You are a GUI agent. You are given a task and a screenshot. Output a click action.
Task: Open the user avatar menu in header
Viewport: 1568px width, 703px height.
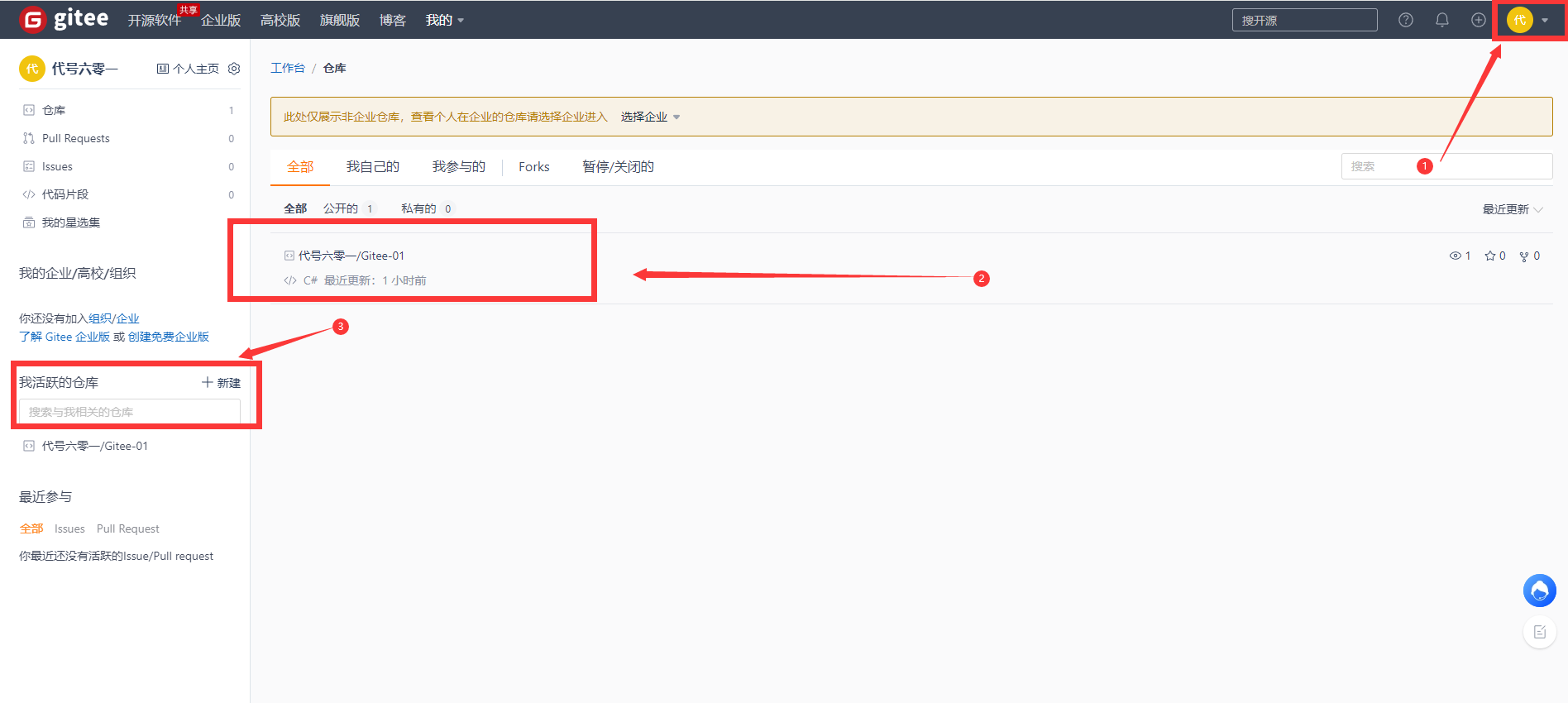1527,20
